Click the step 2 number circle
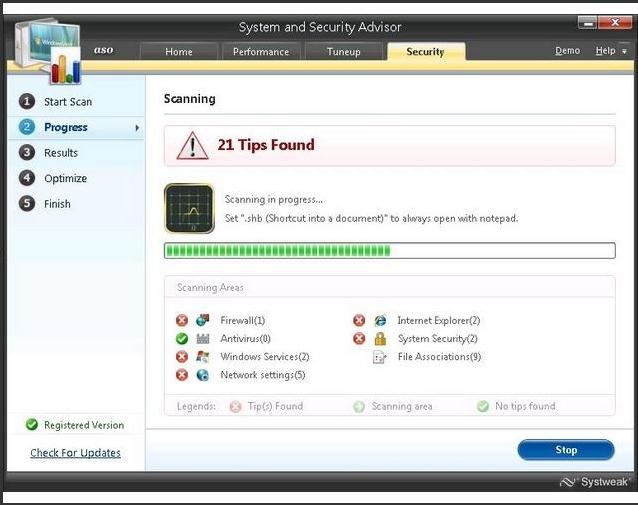 click(x=27, y=127)
